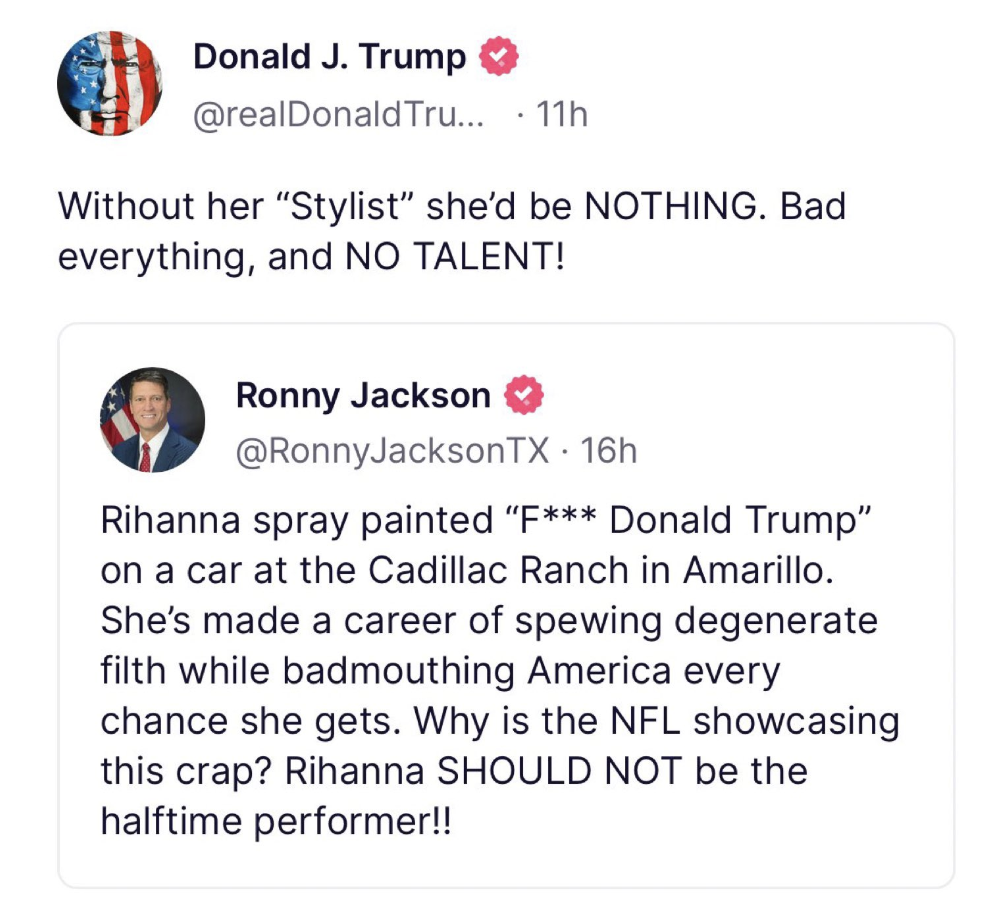
Task: Click the @realDonaldTru... handle
Action: (x=338, y=116)
